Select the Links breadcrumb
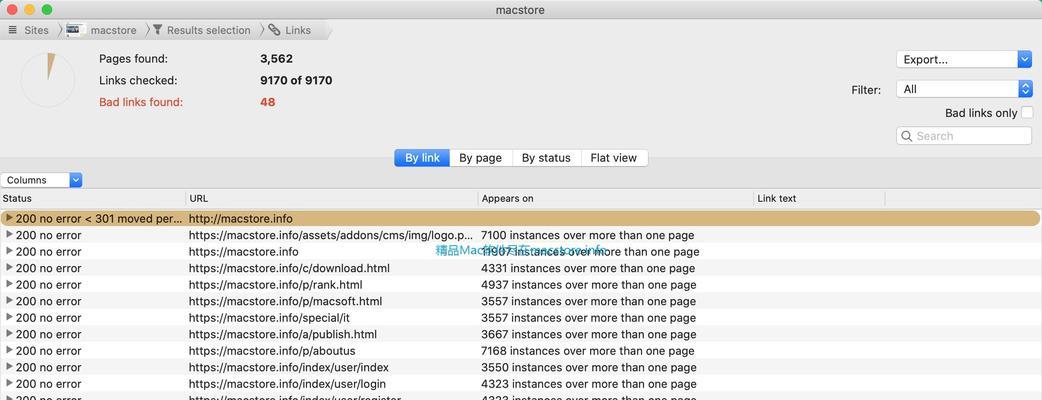1042x400 pixels. pyautogui.click(x=290, y=30)
